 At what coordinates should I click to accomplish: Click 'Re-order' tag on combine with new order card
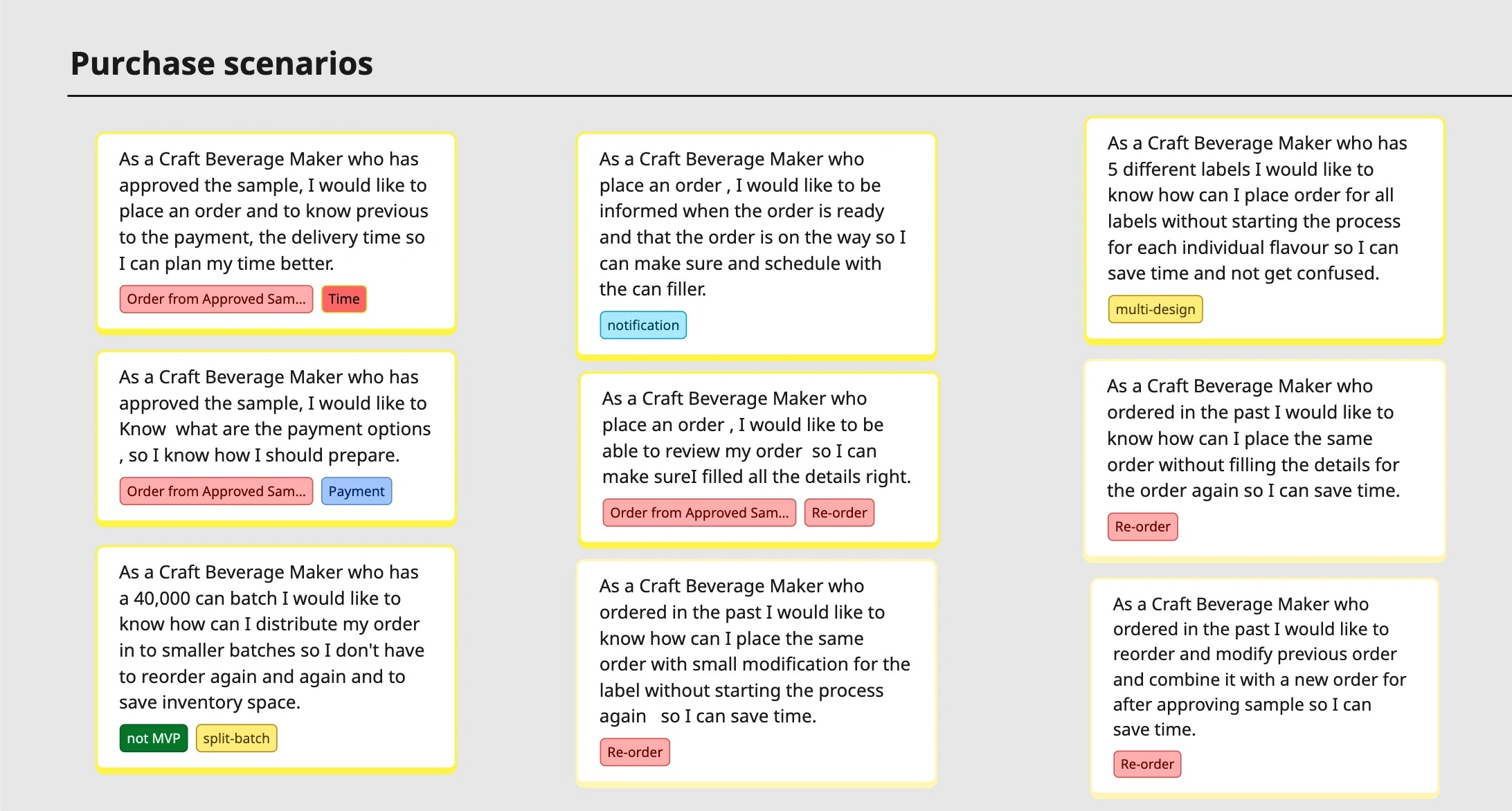(x=1147, y=764)
